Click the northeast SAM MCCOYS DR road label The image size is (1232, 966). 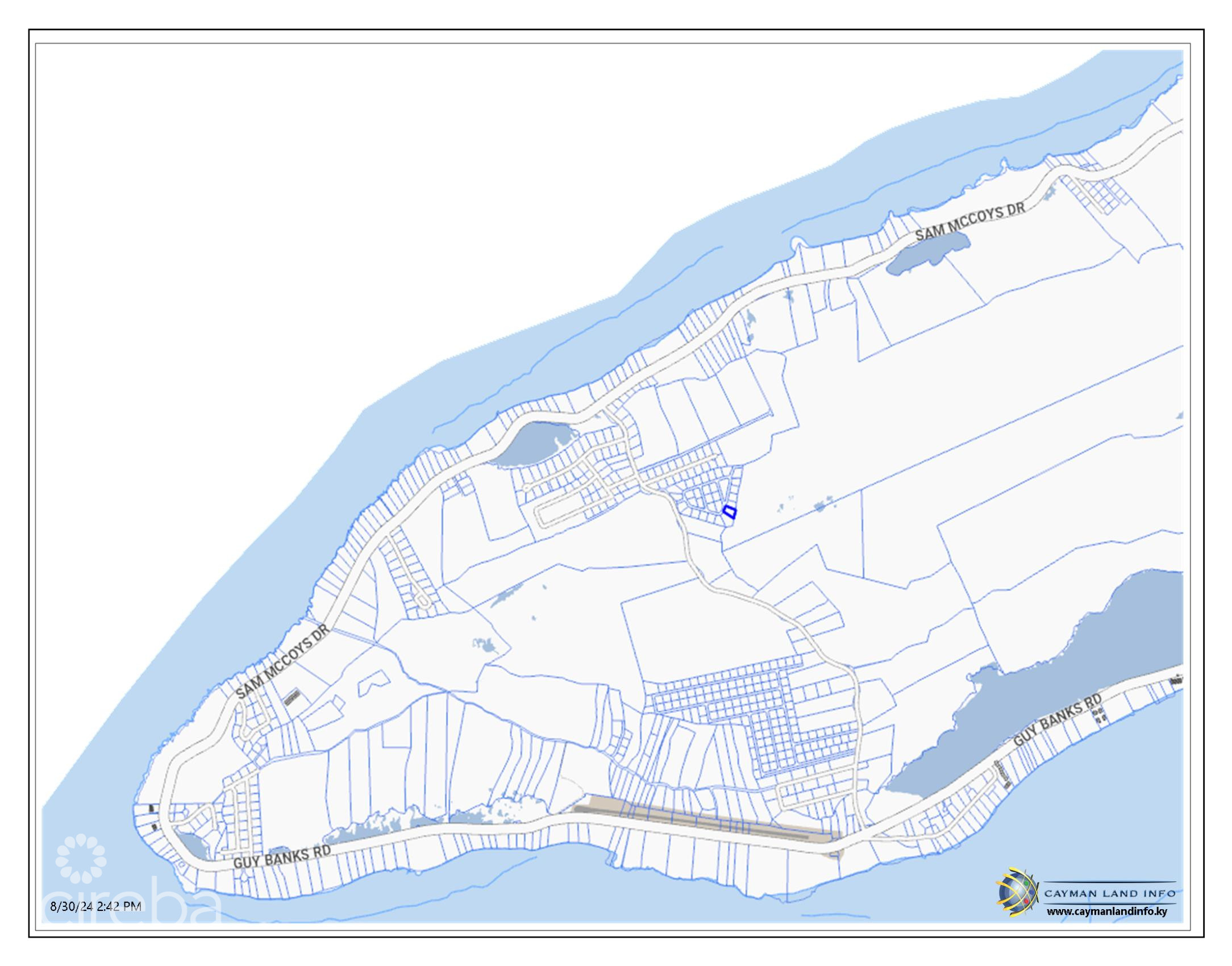click(x=969, y=222)
